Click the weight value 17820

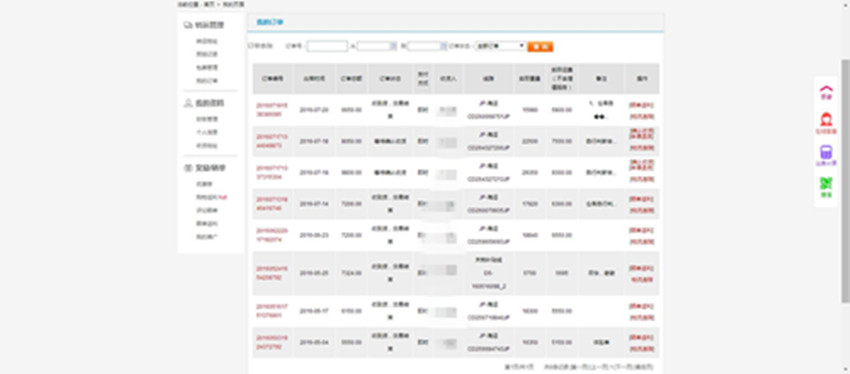pyautogui.click(x=529, y=204)
